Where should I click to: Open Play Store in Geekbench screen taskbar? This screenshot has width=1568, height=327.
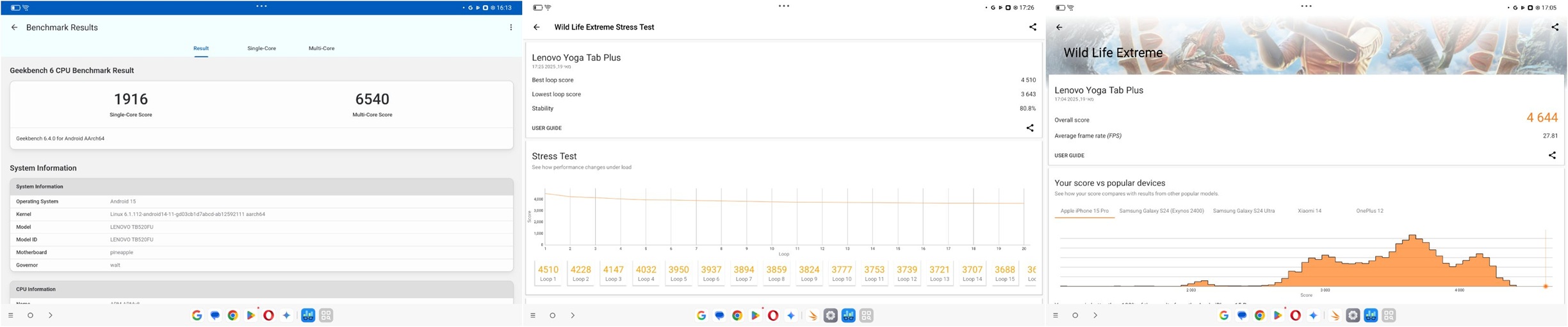click(250, 315)
